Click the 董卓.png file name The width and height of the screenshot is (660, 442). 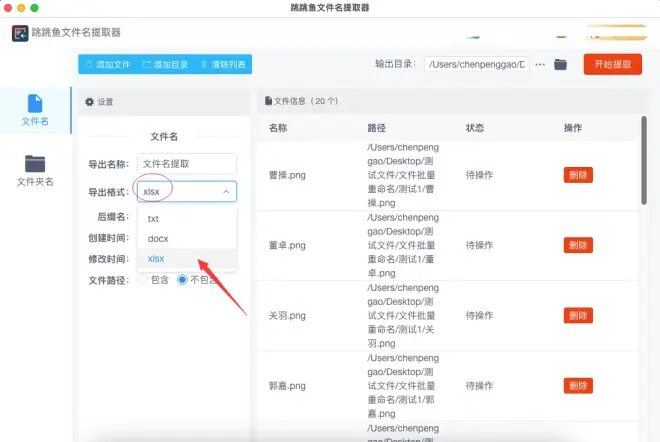[287, 245]
